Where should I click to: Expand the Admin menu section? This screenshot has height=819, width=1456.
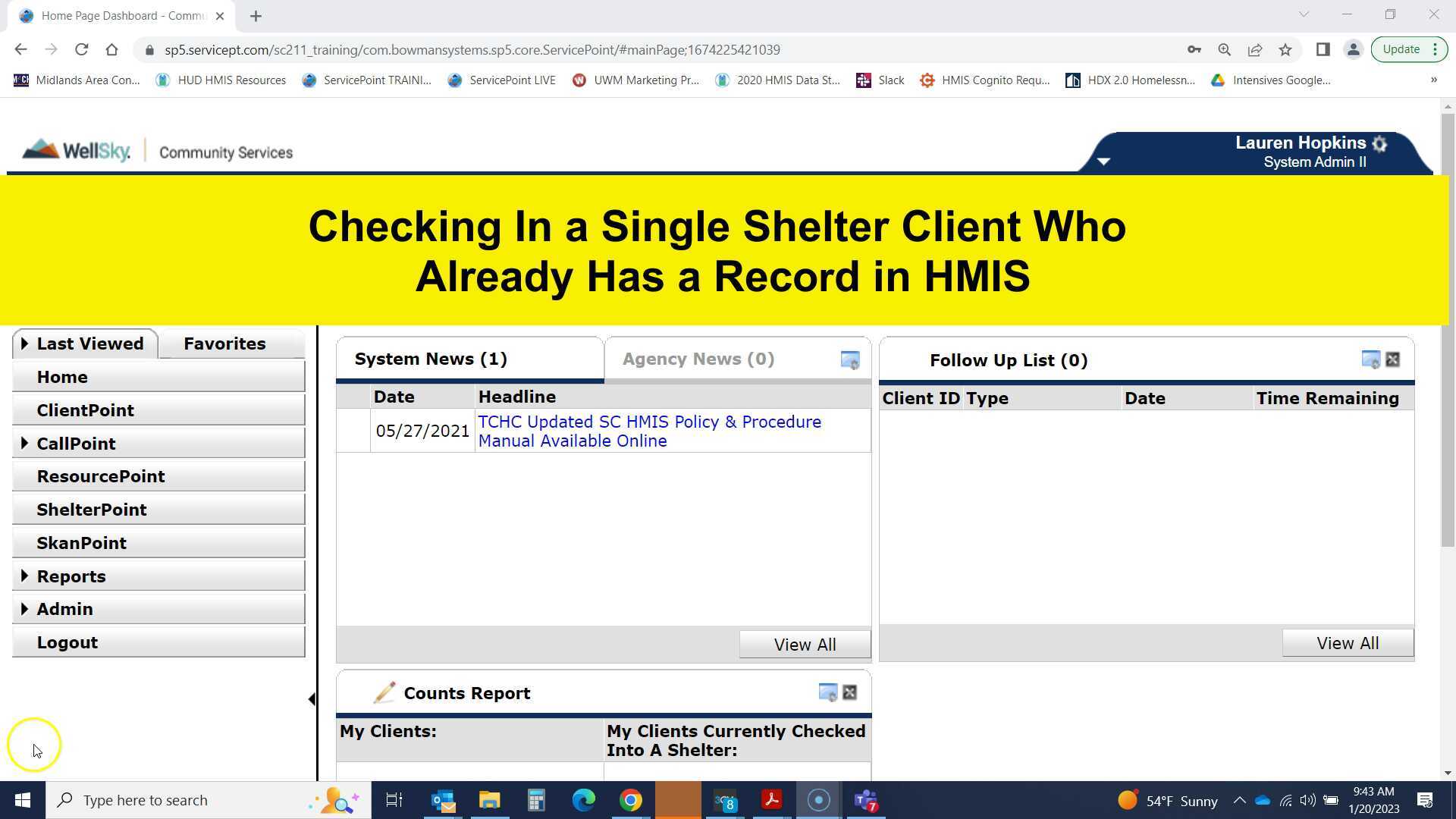pos(25,608)
